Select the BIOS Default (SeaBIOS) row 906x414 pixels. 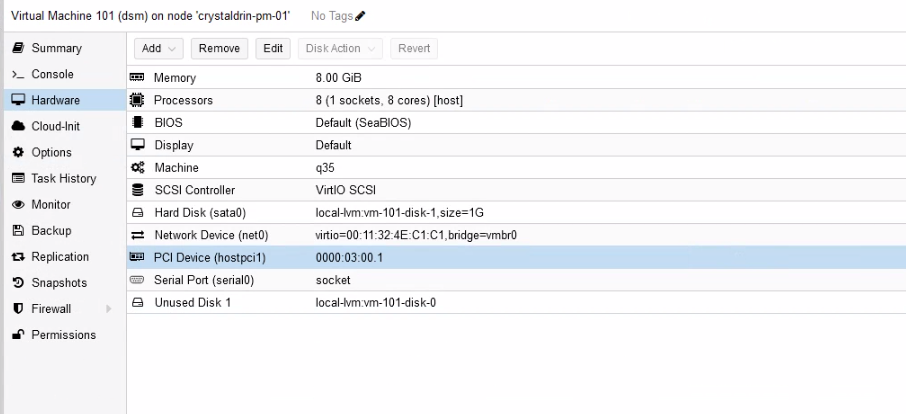pyautogui.click(x=400, y=123)
